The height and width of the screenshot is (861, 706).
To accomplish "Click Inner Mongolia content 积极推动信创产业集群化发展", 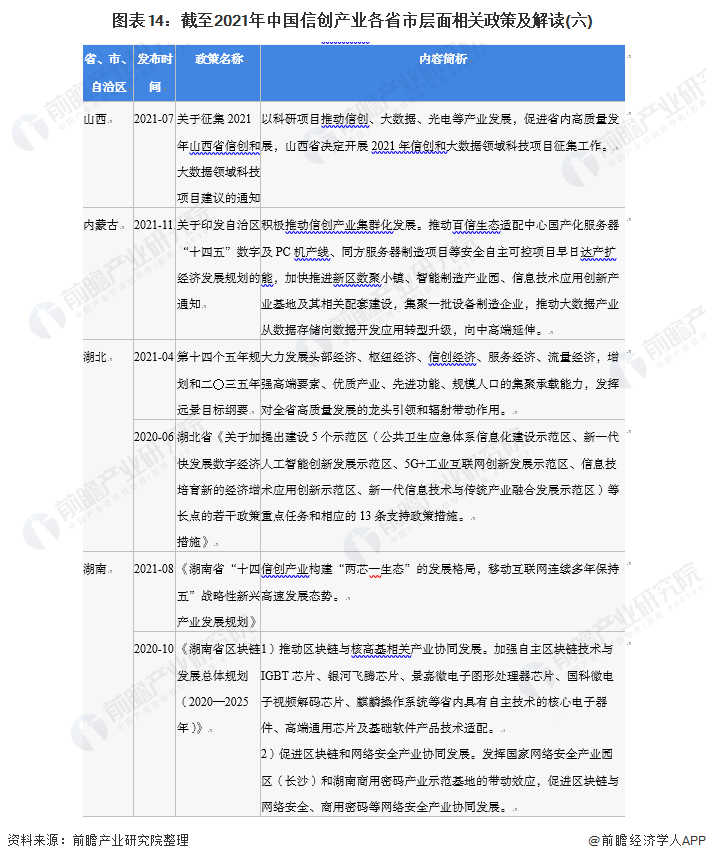I will pyautogui.click(x=440, y=278).
